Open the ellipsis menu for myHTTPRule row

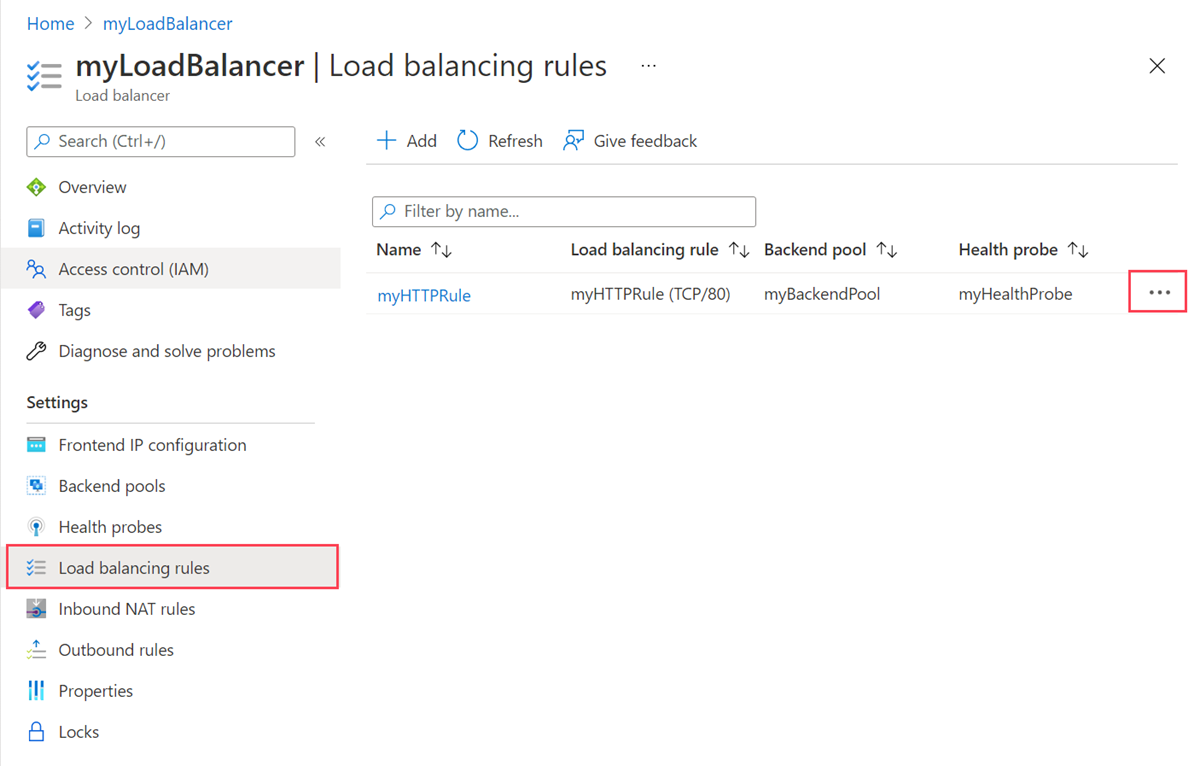tap(1158, 292)
